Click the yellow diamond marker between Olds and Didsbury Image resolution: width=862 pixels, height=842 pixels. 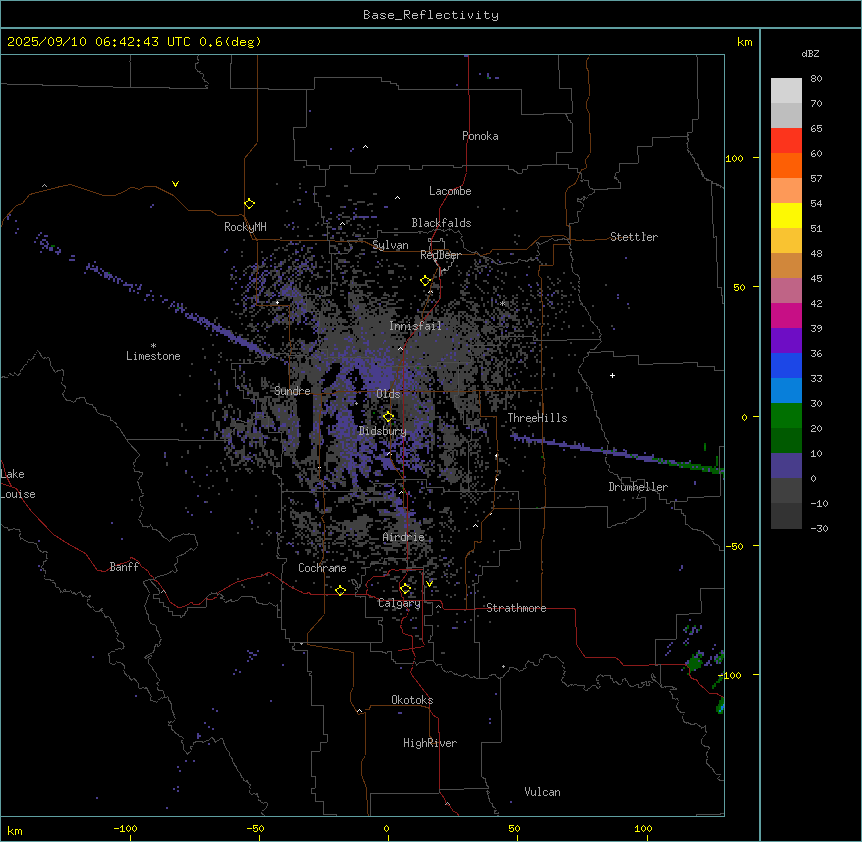click(x=388, y=416)
